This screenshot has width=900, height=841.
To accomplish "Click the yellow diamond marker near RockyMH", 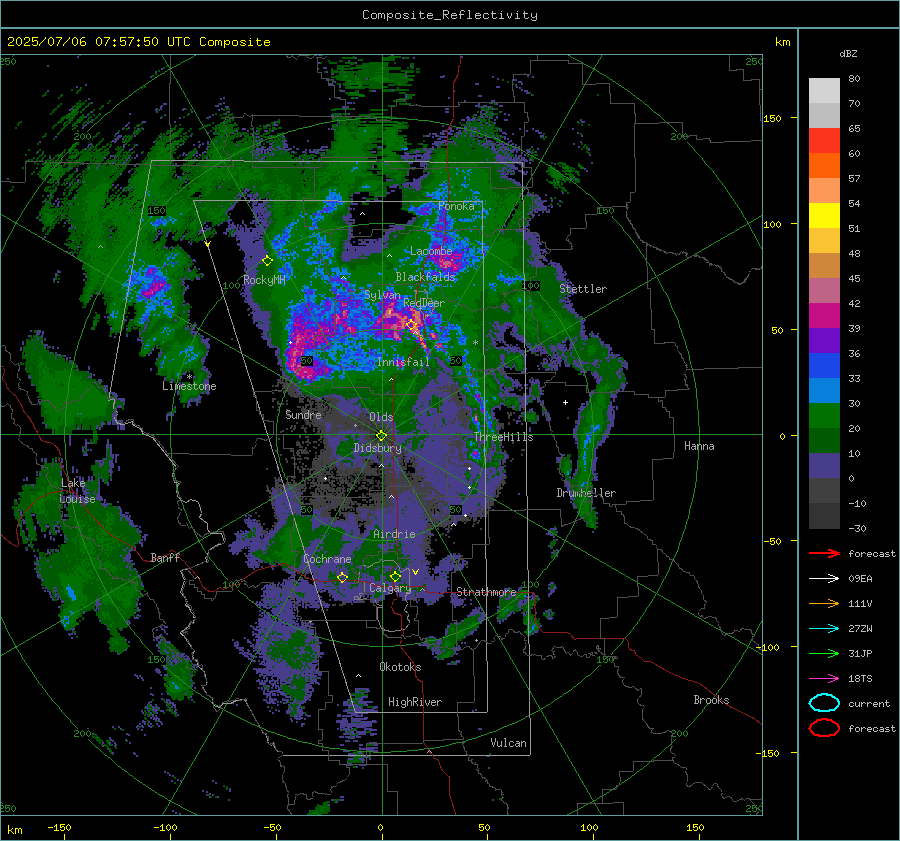I will pyautogui.click(x=267, y=261).
